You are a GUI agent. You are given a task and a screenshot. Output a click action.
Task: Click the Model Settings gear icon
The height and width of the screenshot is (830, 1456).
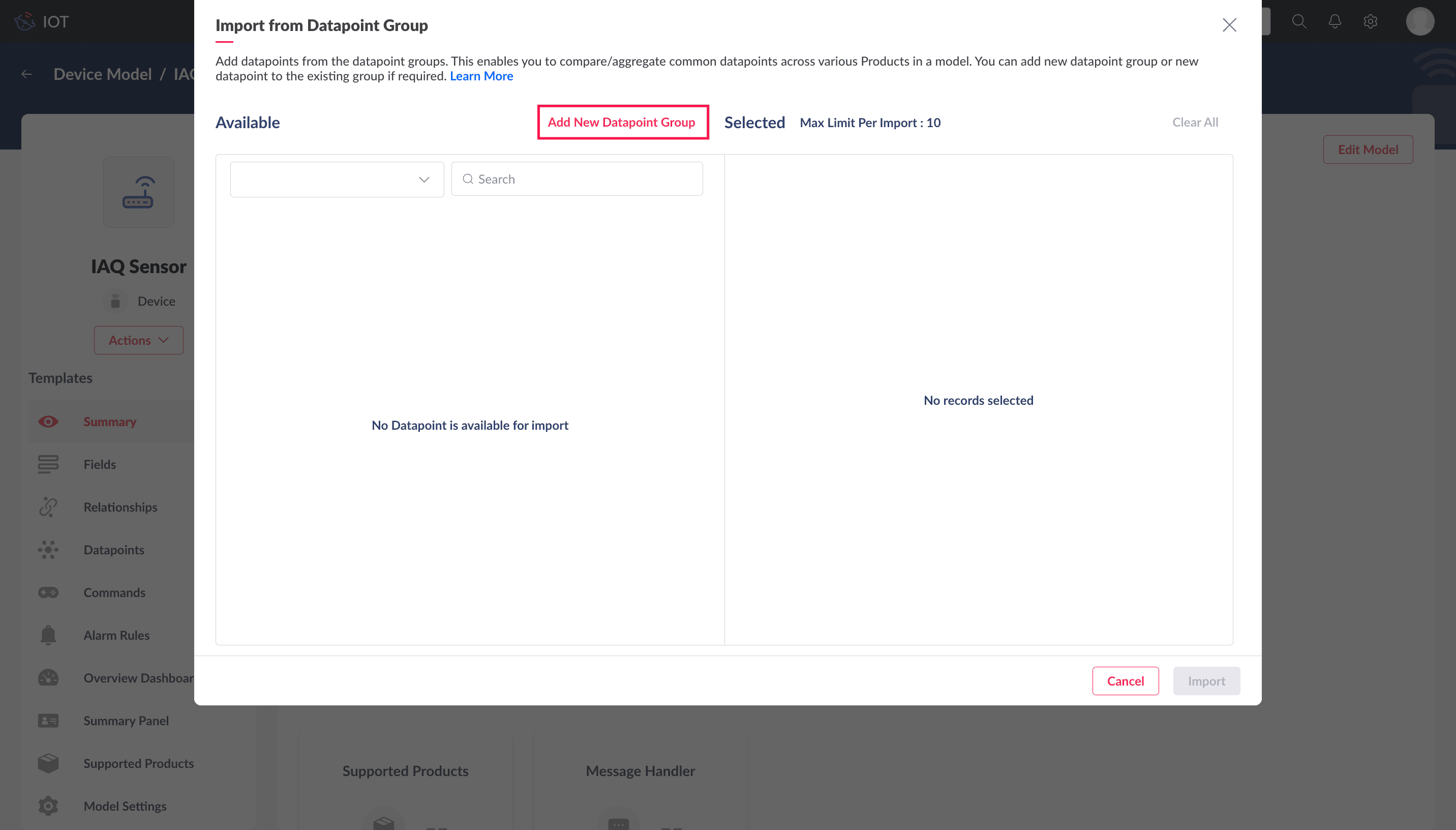click(48, 806)
